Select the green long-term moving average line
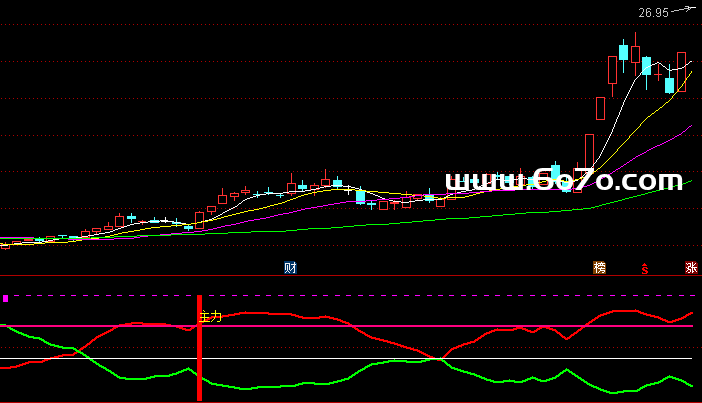This screenshot has height=403, width=702. (x=400, y=222)
